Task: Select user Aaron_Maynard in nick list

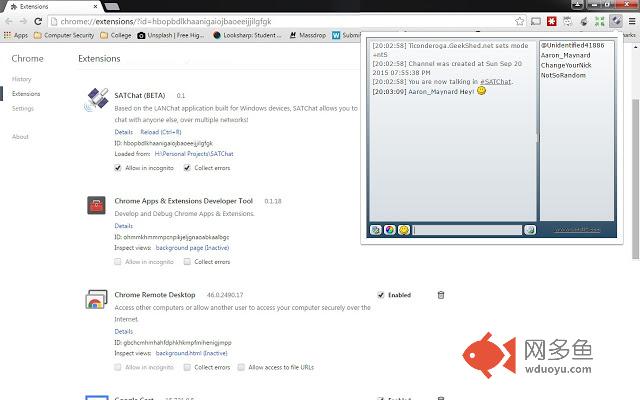Action: coord(566,55)
